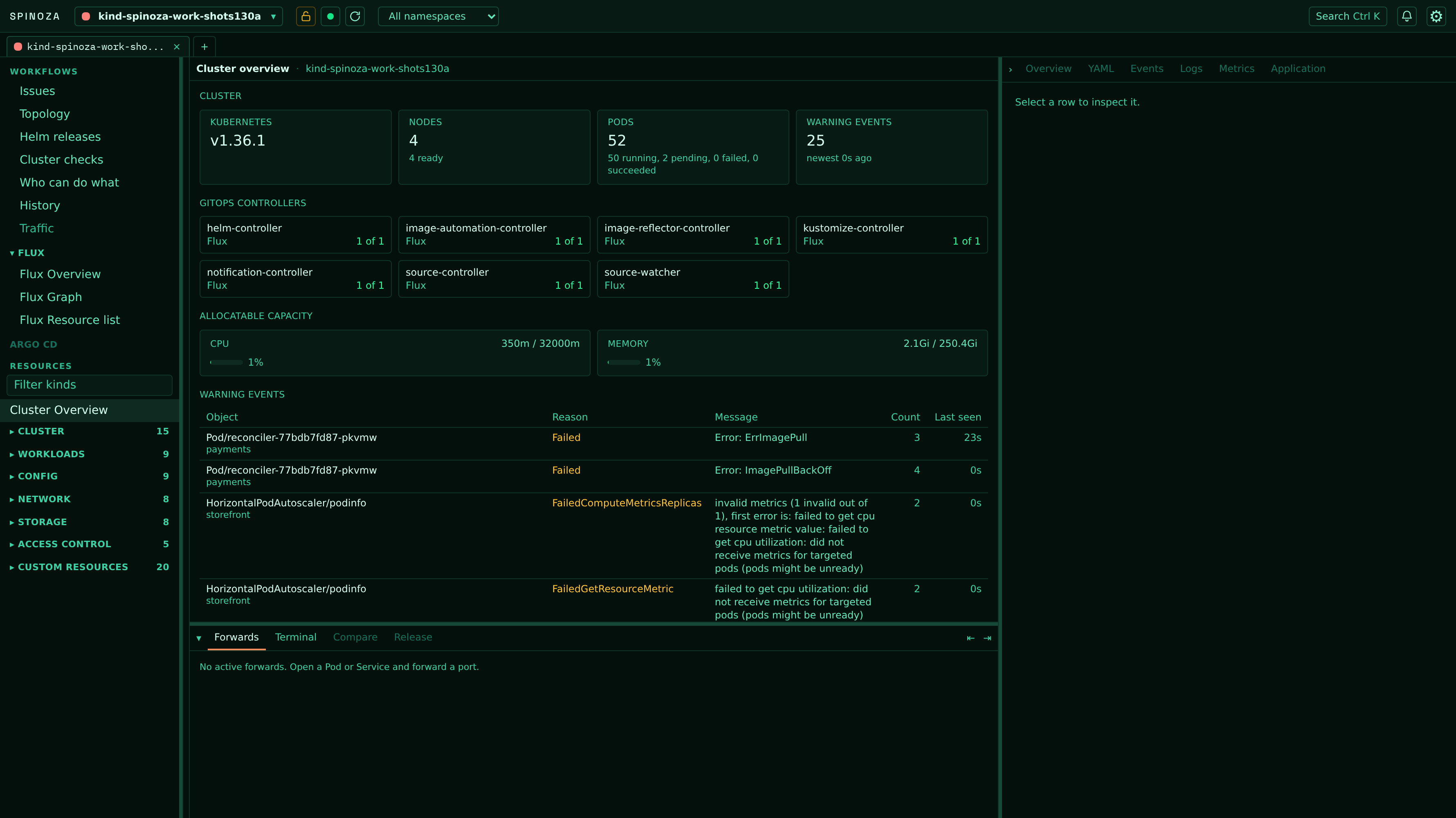The height and width of the screenshot is (818, 1456).
Task: Click the MEMORY usage progress bar
Action: (623, 362)
